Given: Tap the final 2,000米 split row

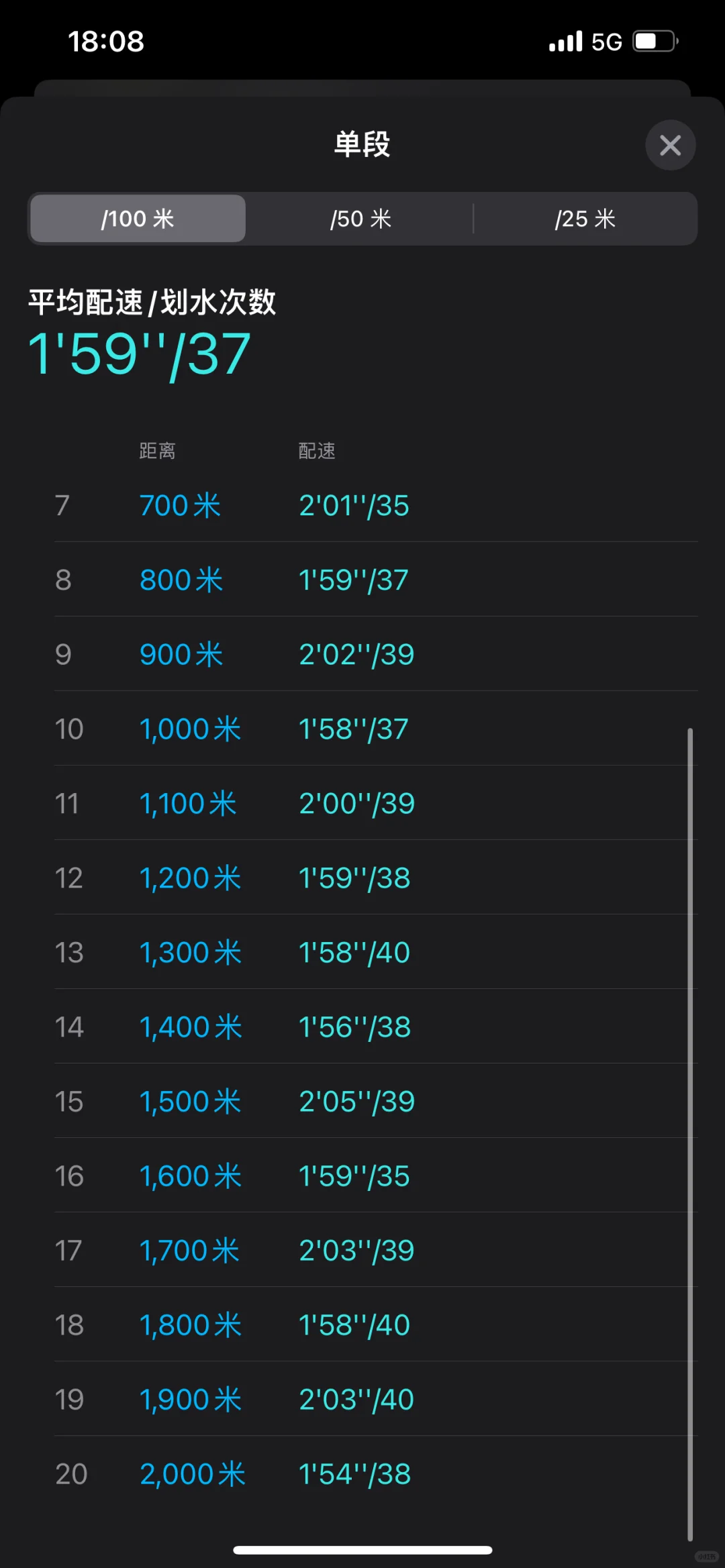Looking at the screenshot, I should [x=376, y=1473].
